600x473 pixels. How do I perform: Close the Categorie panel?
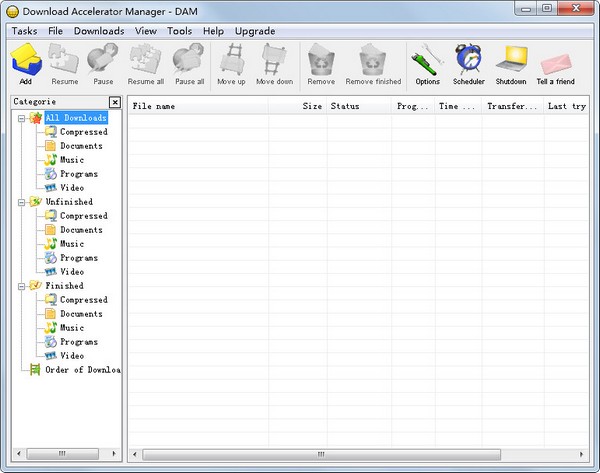[x=115, y=102]
